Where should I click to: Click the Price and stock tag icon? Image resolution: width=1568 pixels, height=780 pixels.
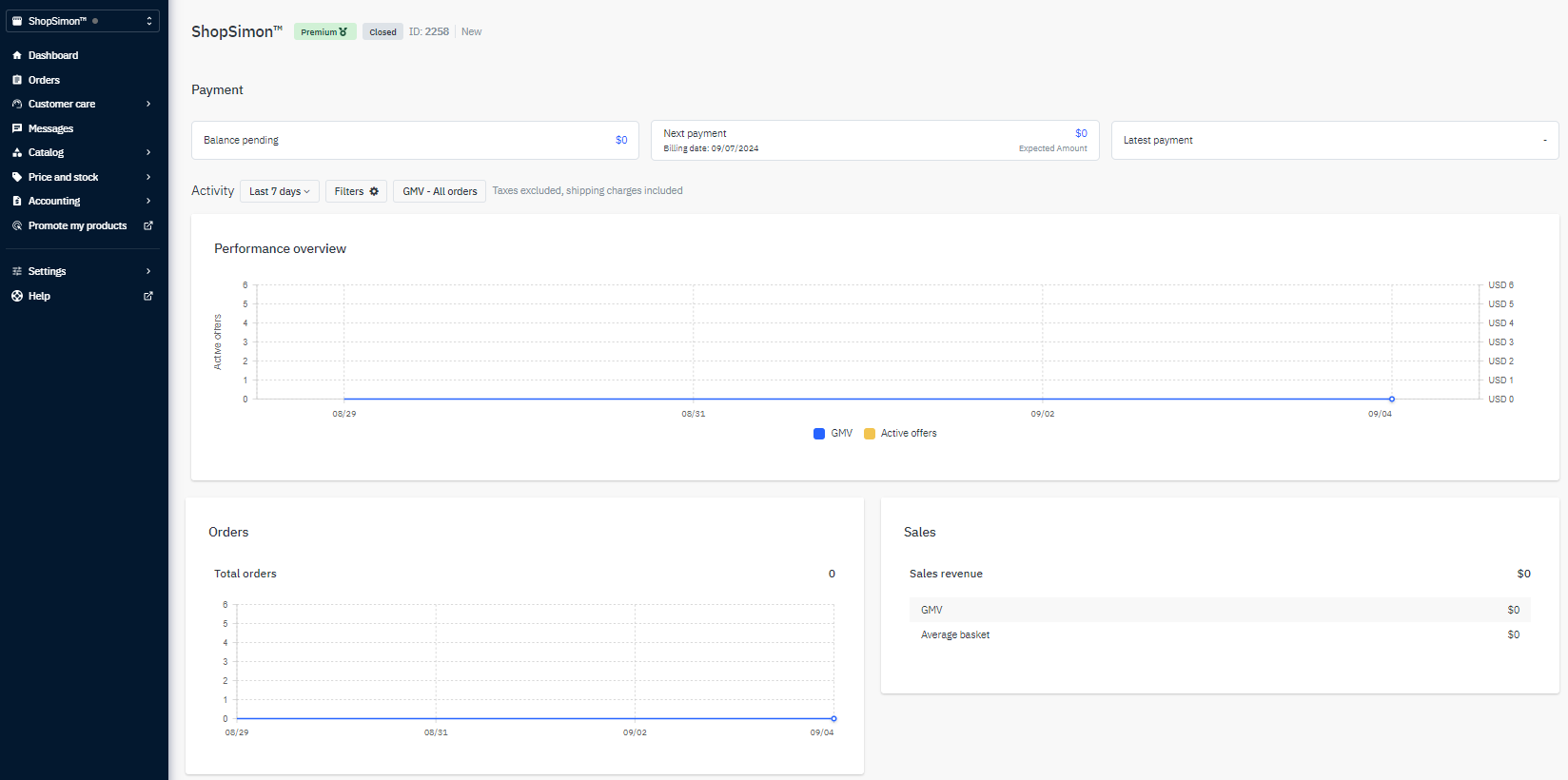click(x=17, y=177)
